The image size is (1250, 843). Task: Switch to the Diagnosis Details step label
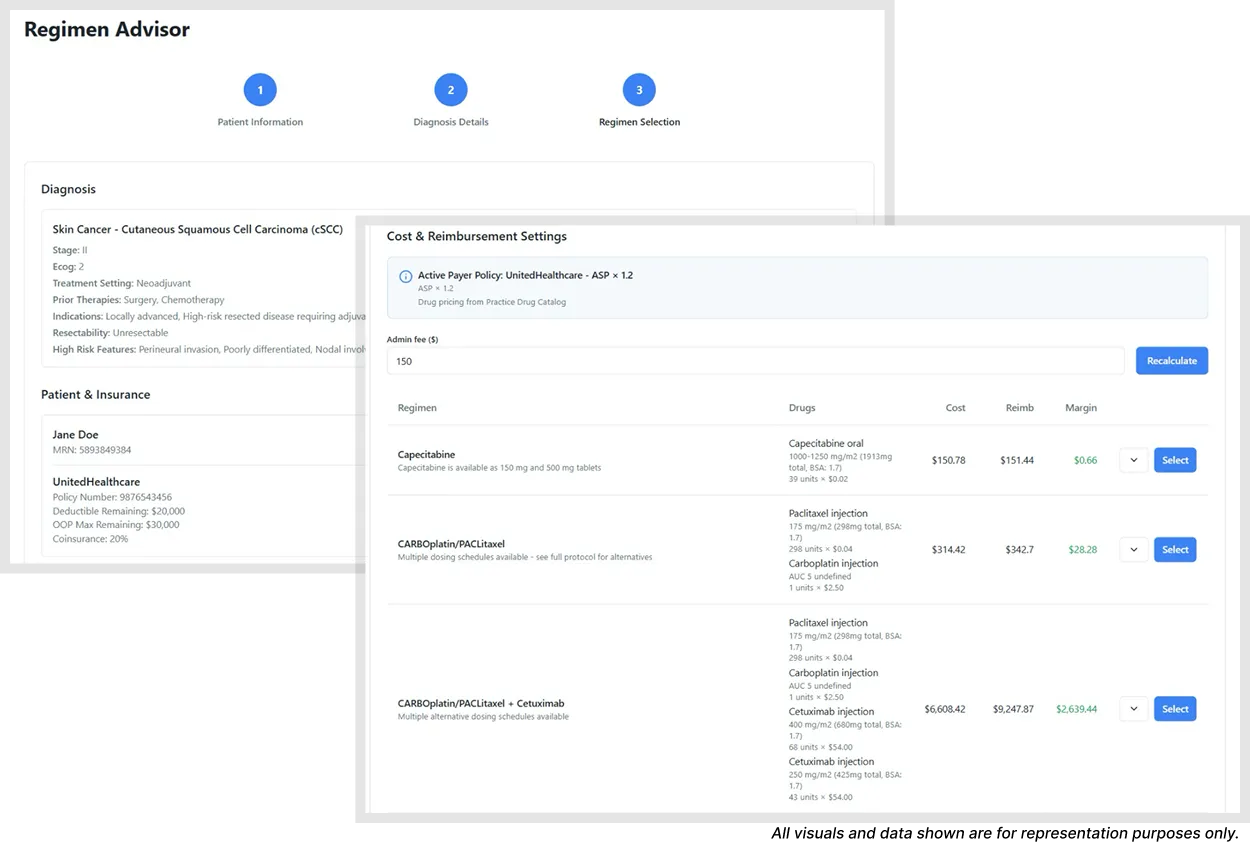451,122
